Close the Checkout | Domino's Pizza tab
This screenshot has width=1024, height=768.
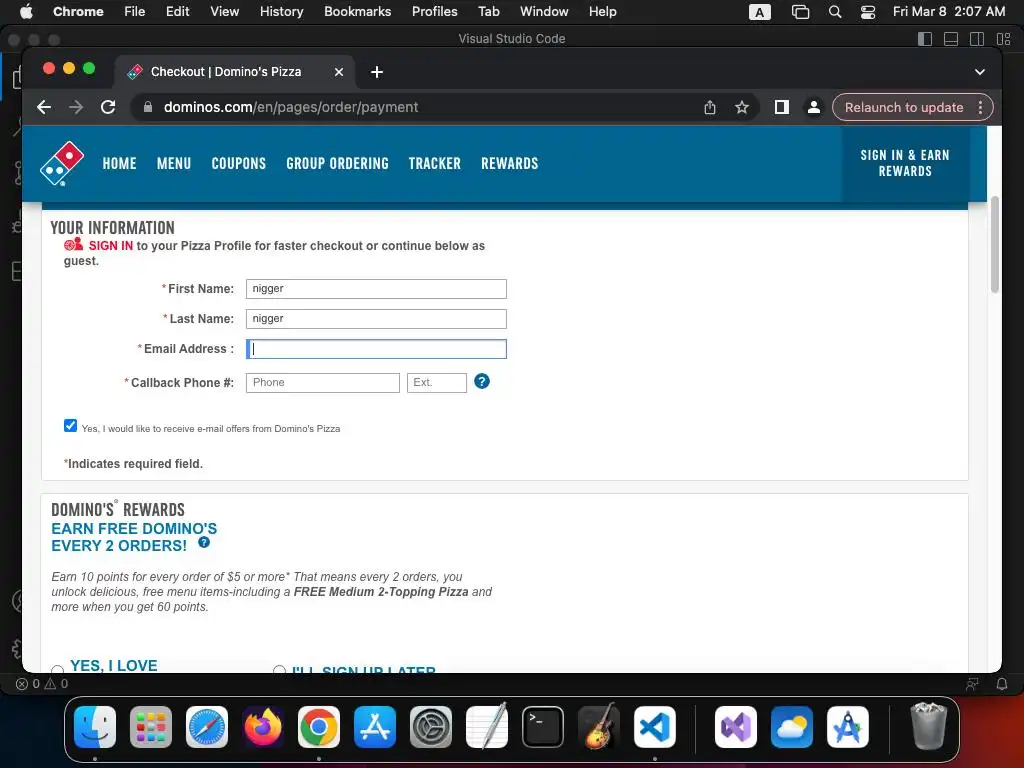click(x=339, y=72)
